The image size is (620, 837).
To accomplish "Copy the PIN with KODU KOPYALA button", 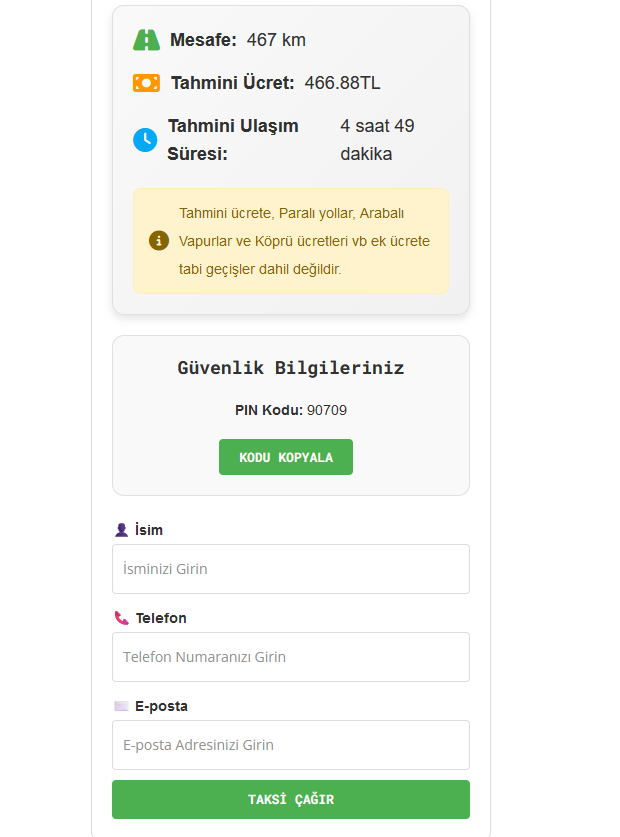I will [x=286, y=457].
